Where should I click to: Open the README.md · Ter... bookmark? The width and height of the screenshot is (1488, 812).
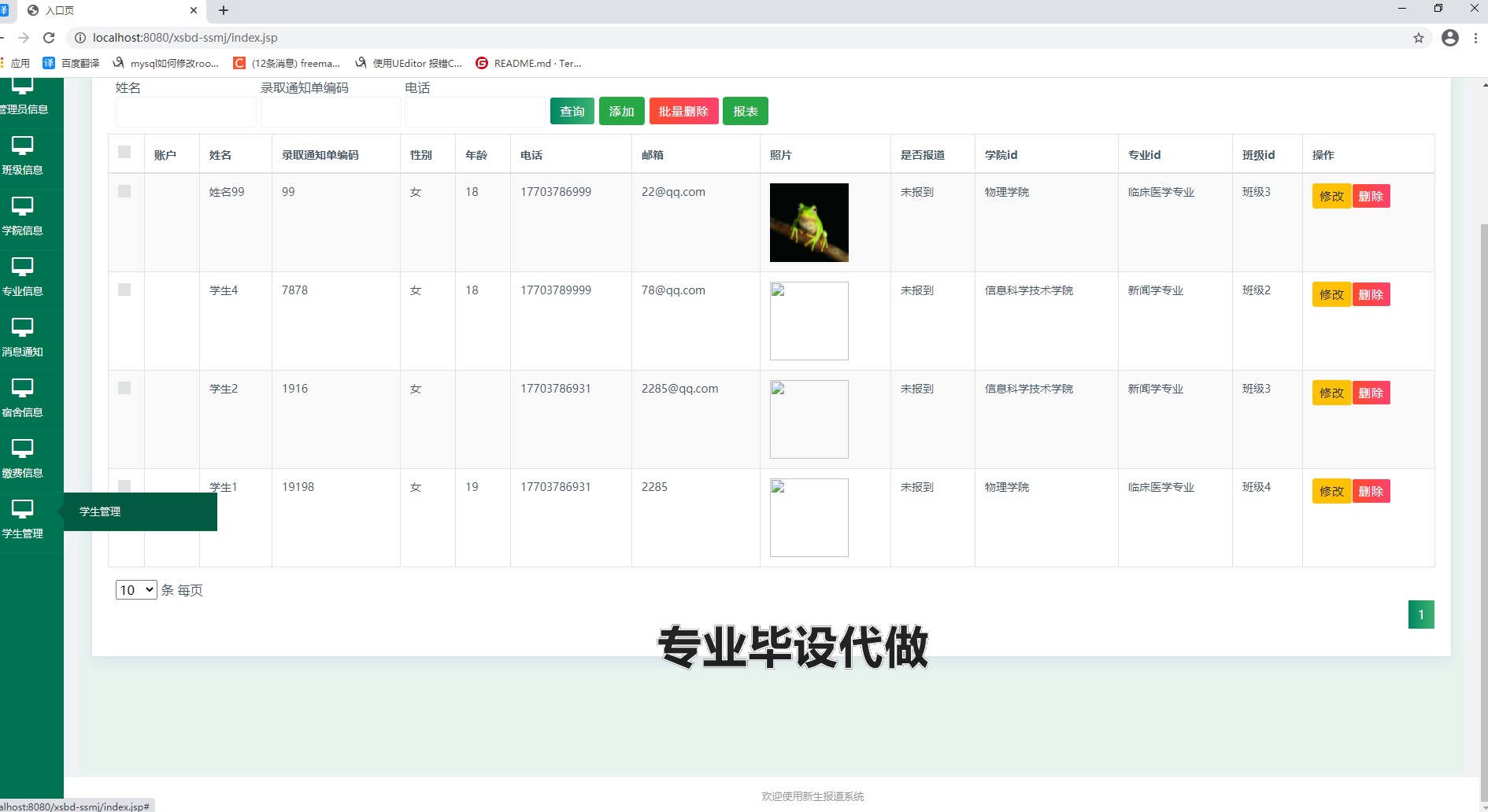tap(528, 63)
